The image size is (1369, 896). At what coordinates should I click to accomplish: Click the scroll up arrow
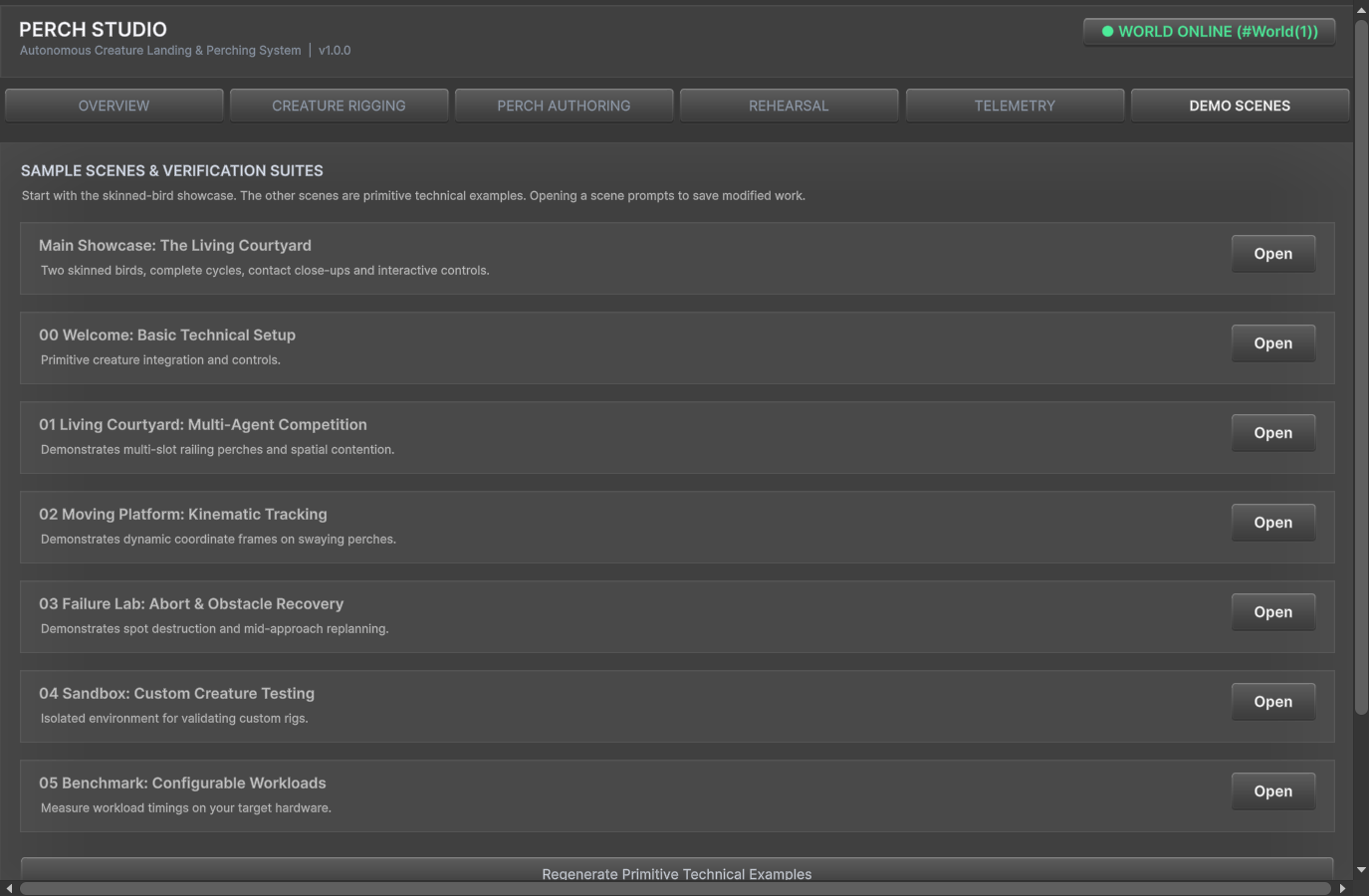(x=1361, y=10)
